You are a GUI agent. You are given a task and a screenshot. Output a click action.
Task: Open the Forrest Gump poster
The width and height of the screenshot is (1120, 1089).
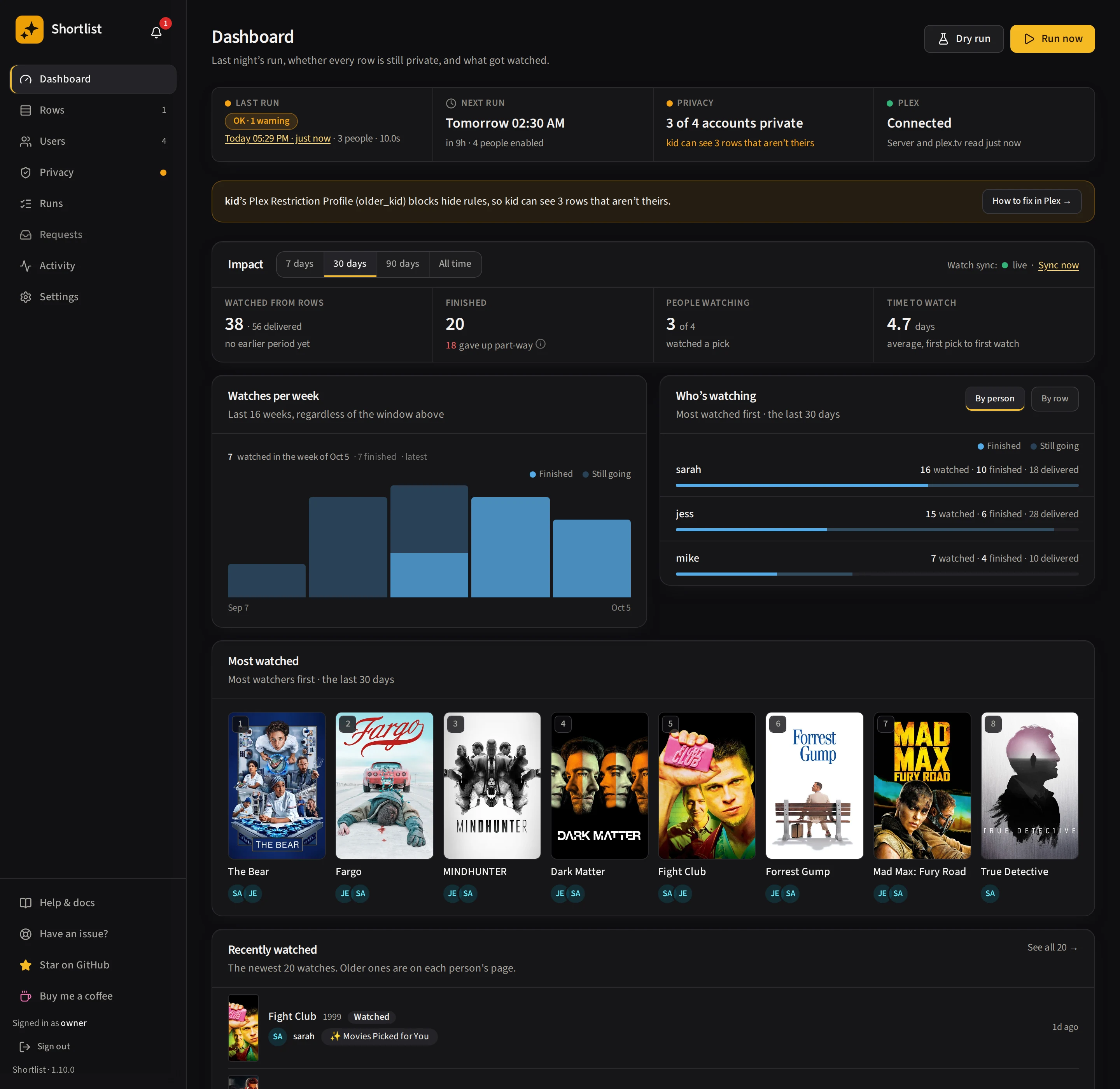(x=815, y=785)
